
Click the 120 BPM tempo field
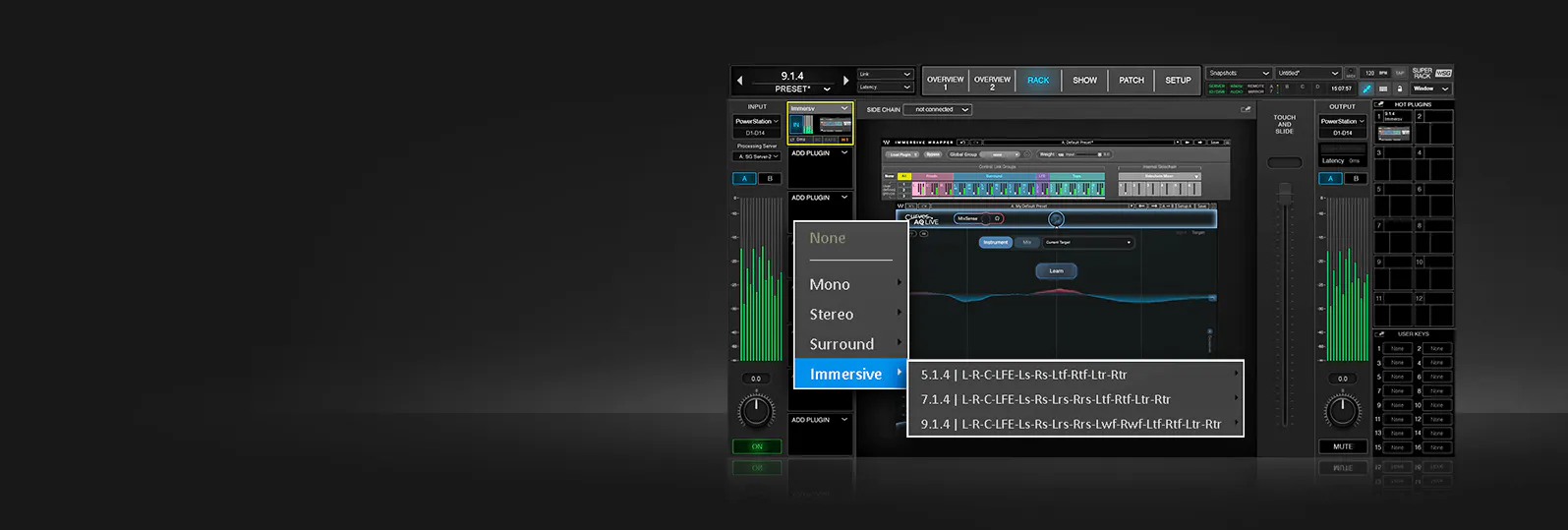coord(1375,73)
